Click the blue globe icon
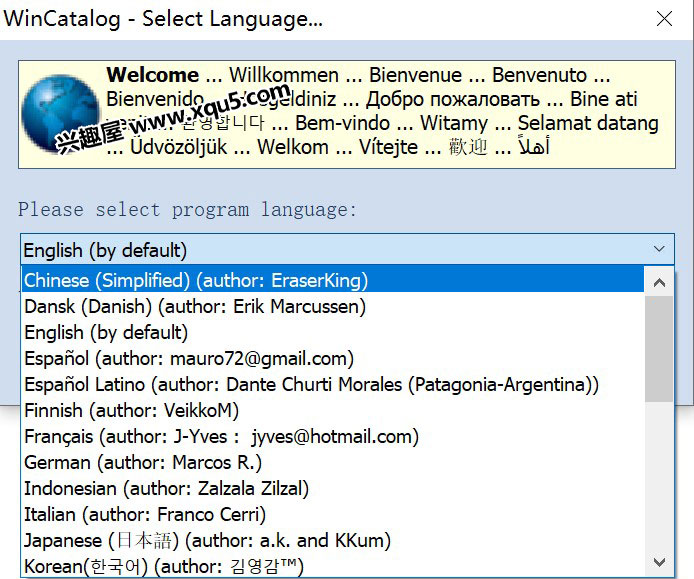The width and height of the screenshot is (694, 579). tap(59, 113)
